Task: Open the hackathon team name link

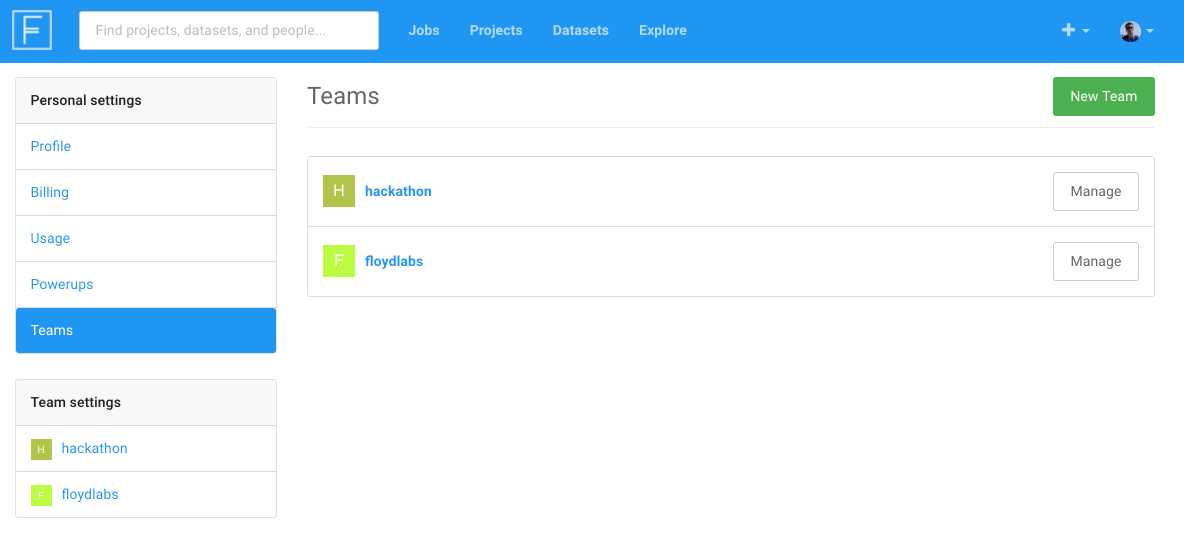Action: 398,192
